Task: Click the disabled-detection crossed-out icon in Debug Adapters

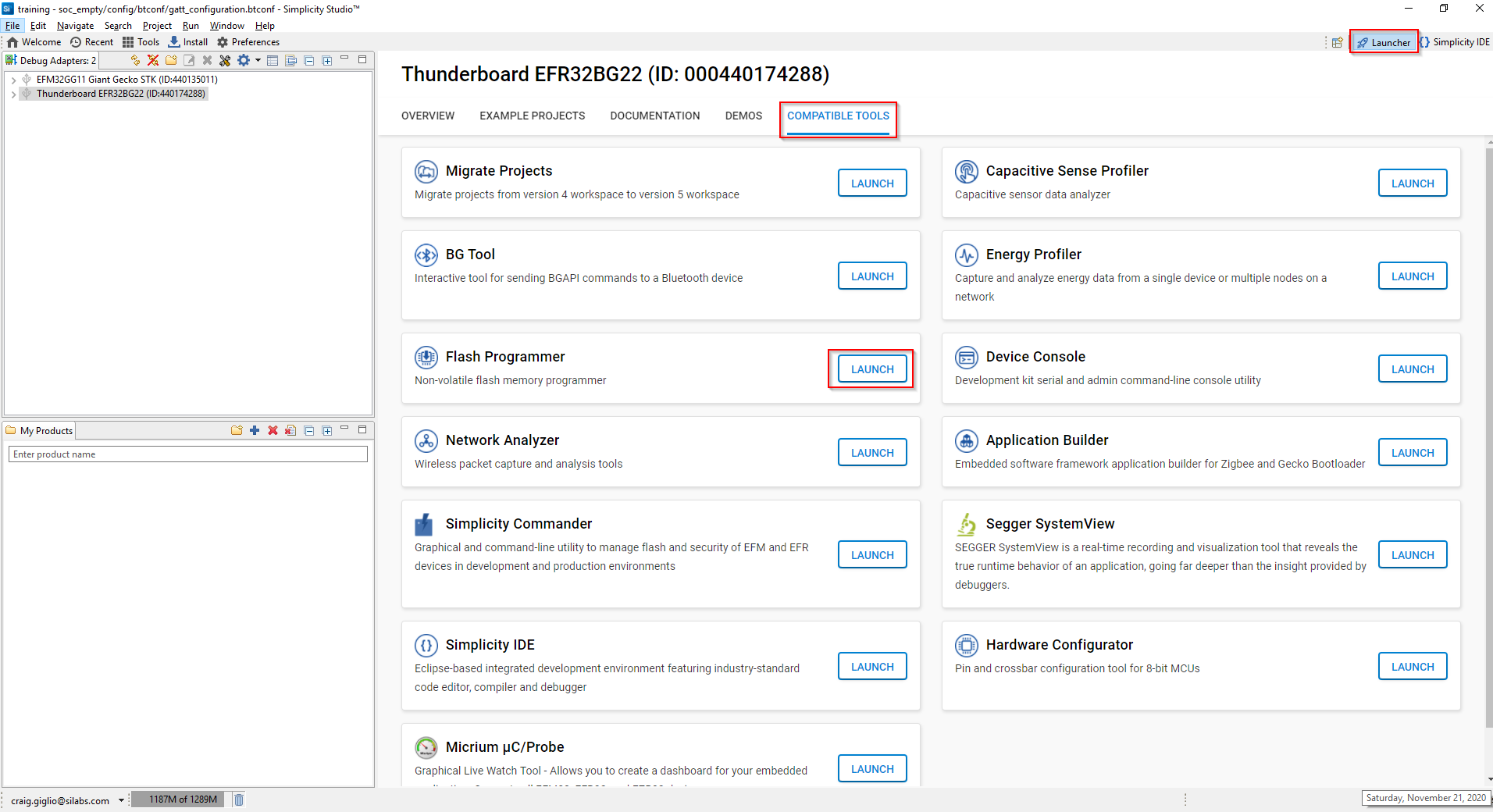Action: pyautogui.click(x=153, y=60)
